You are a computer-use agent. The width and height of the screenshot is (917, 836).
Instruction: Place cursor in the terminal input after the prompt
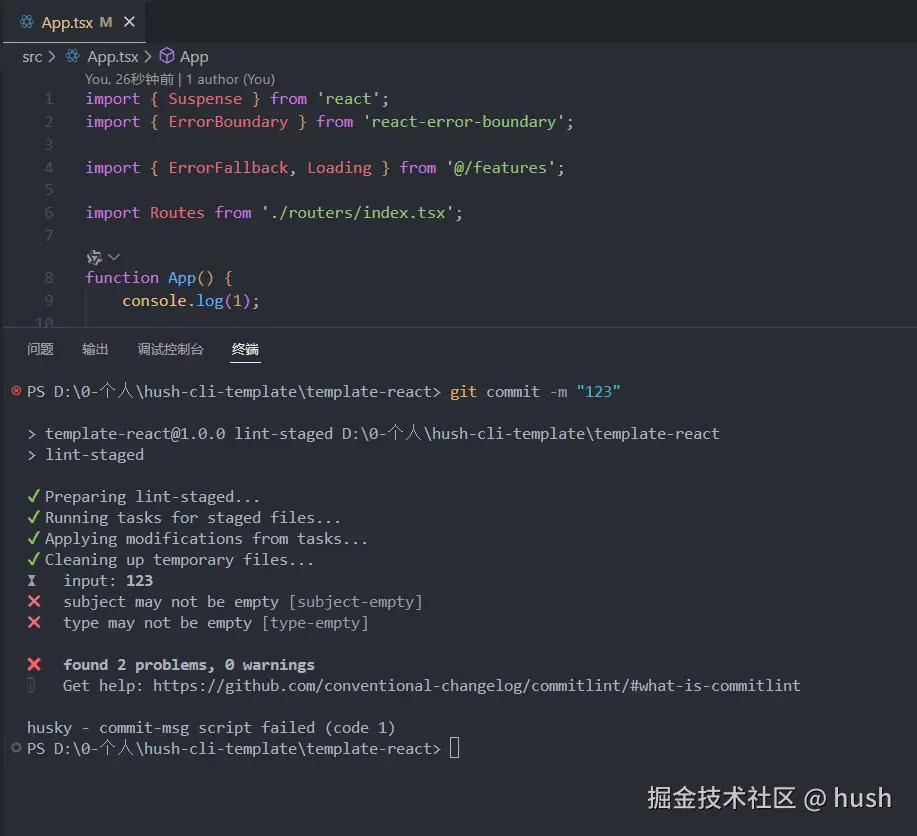(x=456, y=747)
